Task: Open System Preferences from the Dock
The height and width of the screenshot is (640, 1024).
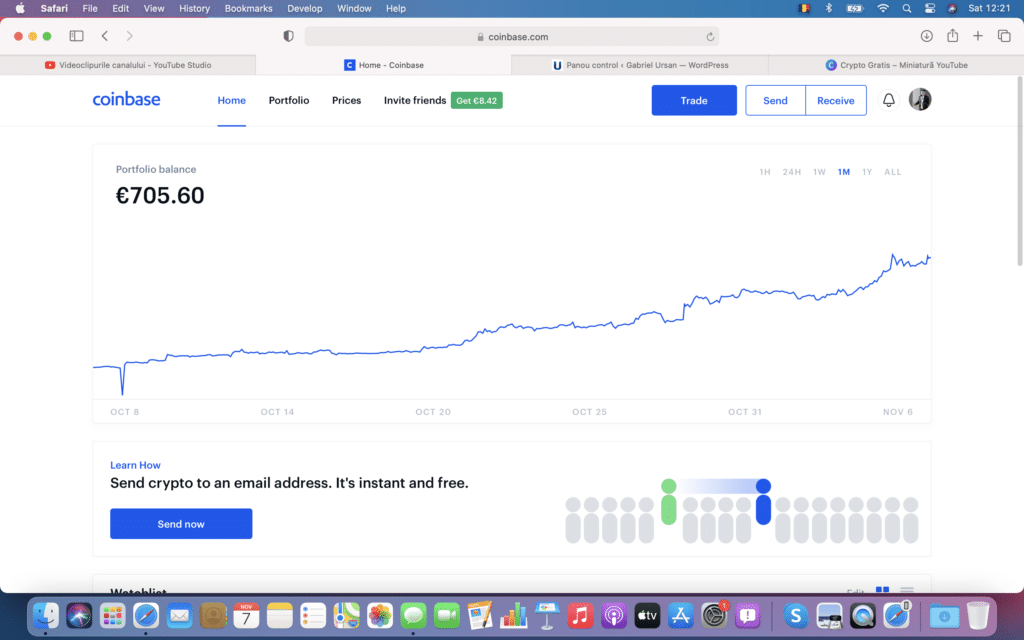Action: tap(714, 615)
